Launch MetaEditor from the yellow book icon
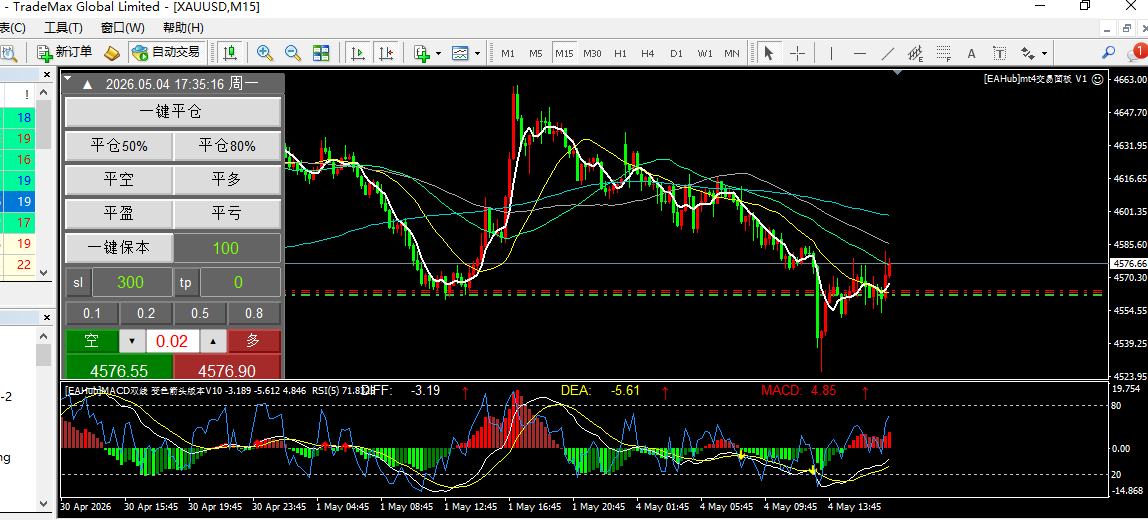 (111, 53)
